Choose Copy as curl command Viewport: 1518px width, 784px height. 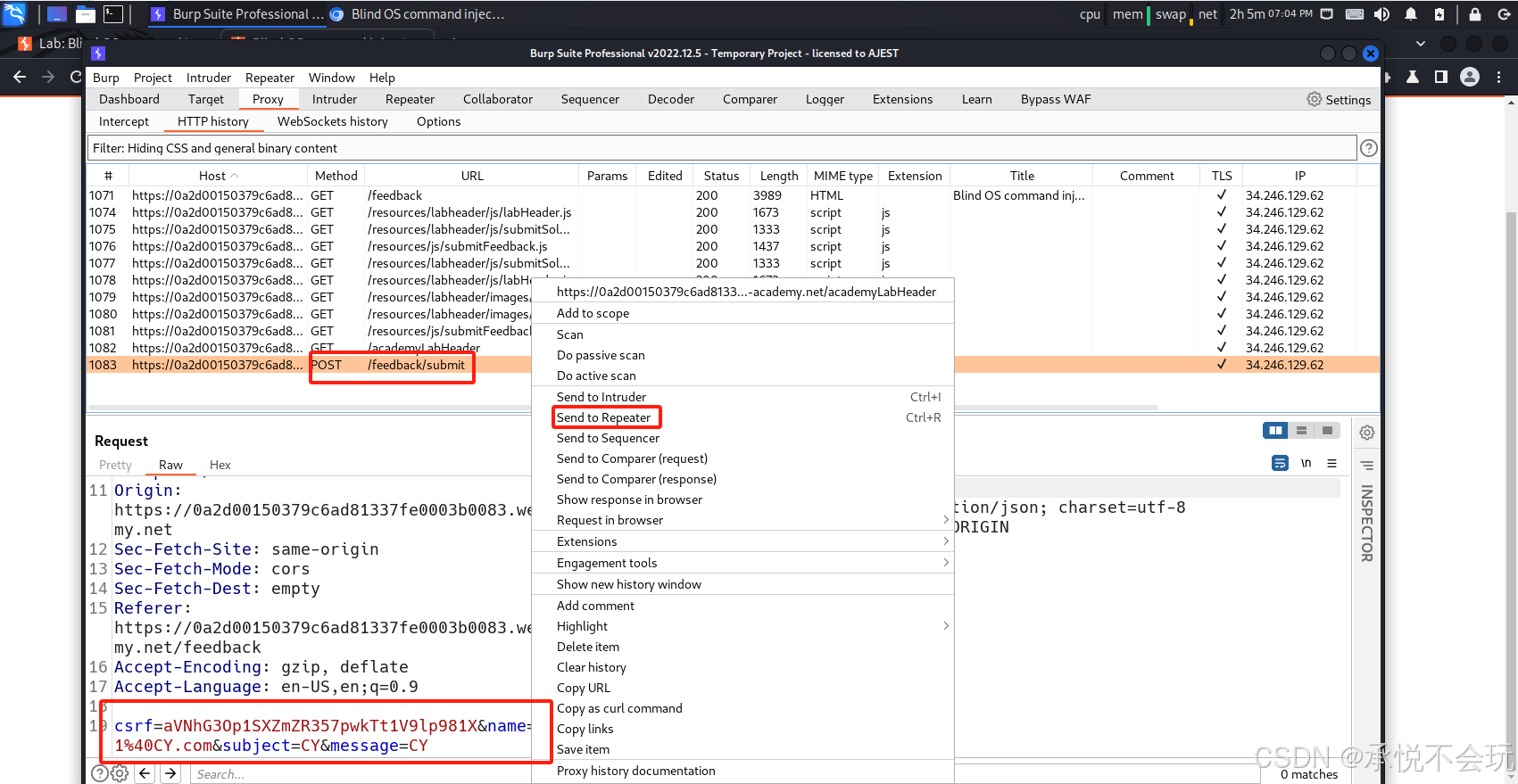coord(742,708)
